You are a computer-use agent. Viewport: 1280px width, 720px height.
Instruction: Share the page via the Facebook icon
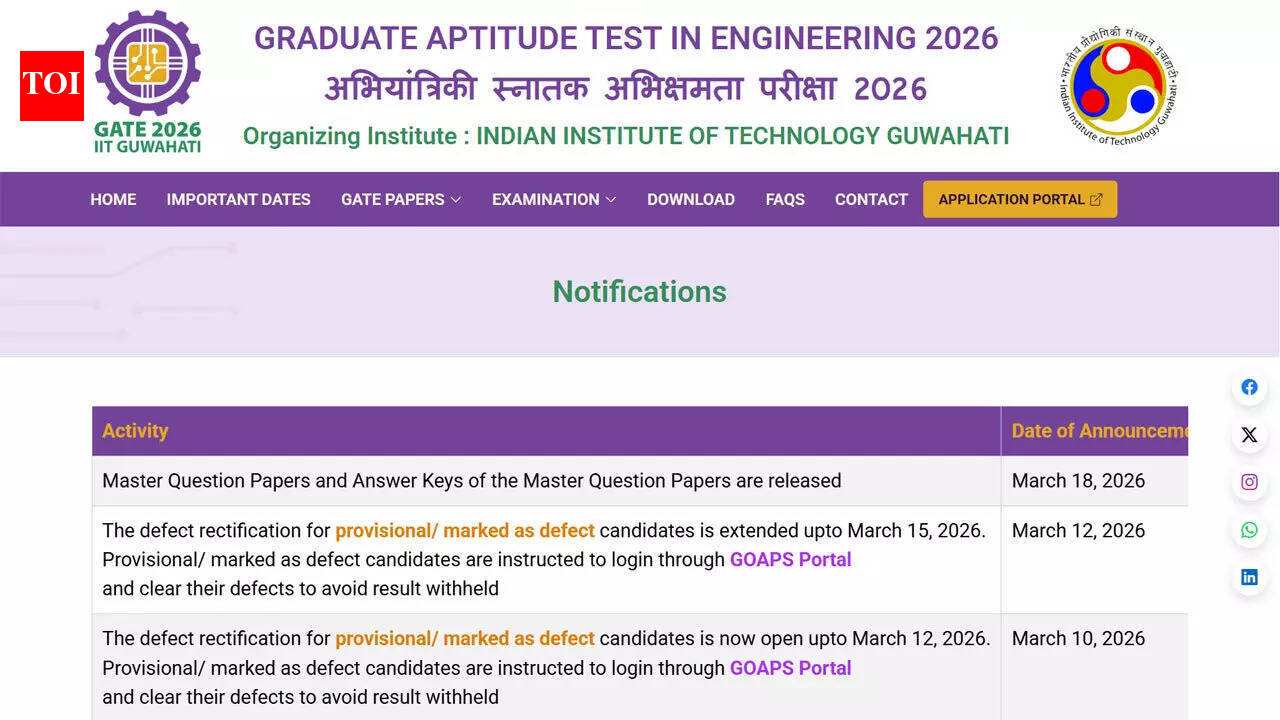tap(1249, 387)
